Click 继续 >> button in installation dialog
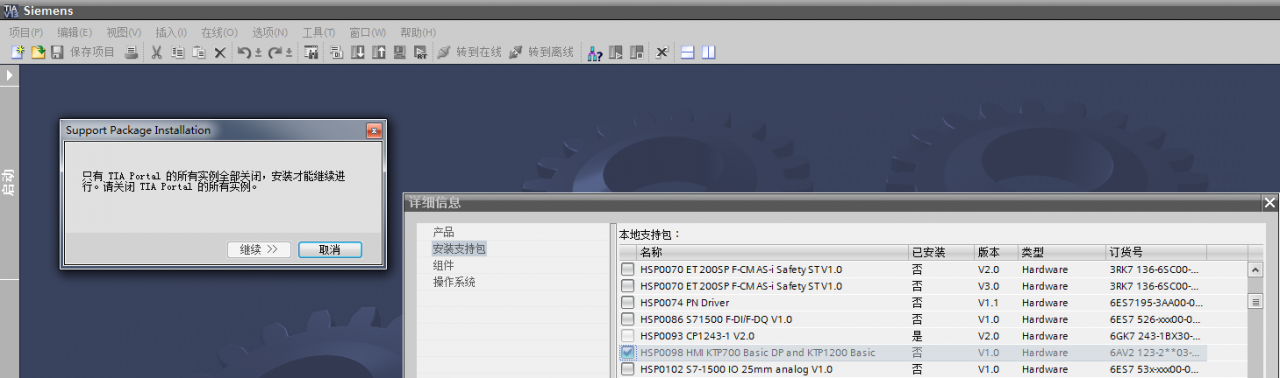The image size is (1280, 378). tap(259, 250)
